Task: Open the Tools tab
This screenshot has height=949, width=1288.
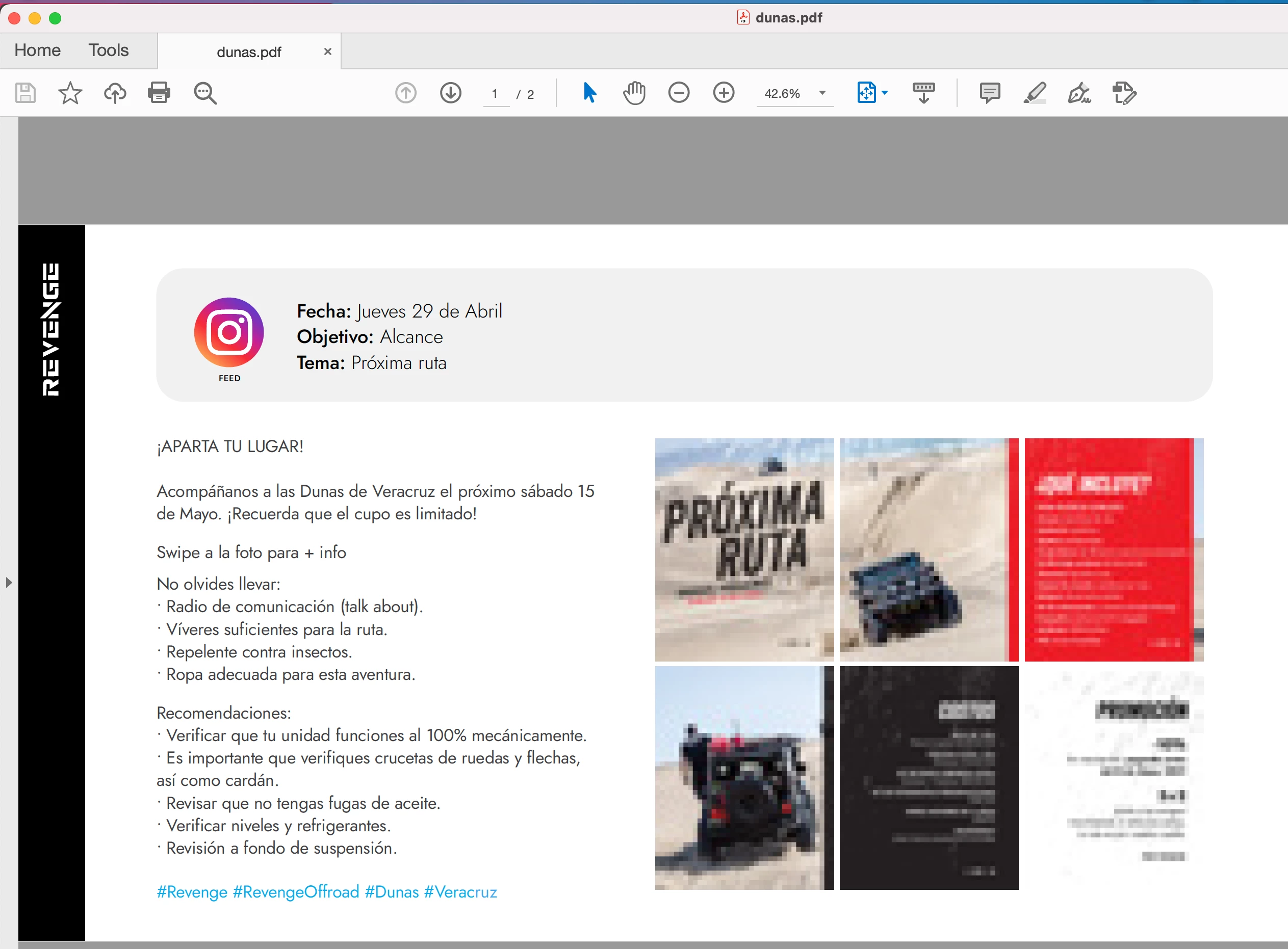Action: tap(109, 50)
